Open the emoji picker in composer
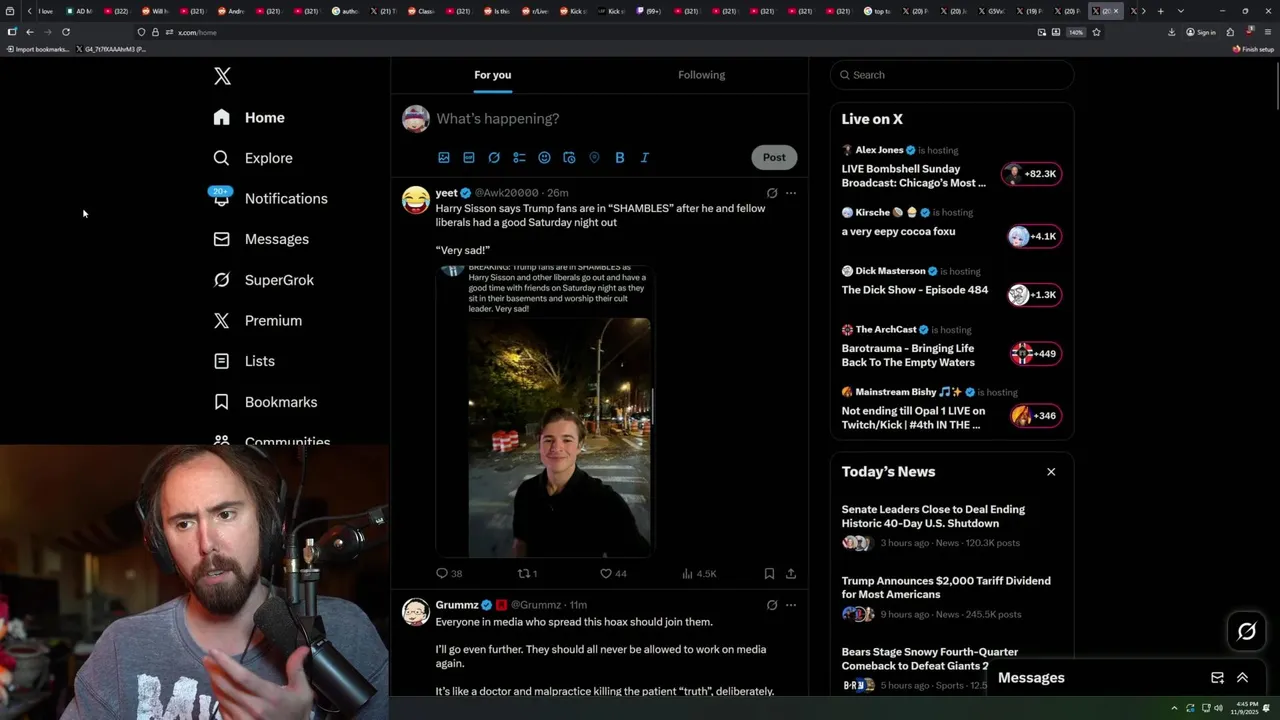The height and width of the screenshot is (720, 1280). coord(544,157)
